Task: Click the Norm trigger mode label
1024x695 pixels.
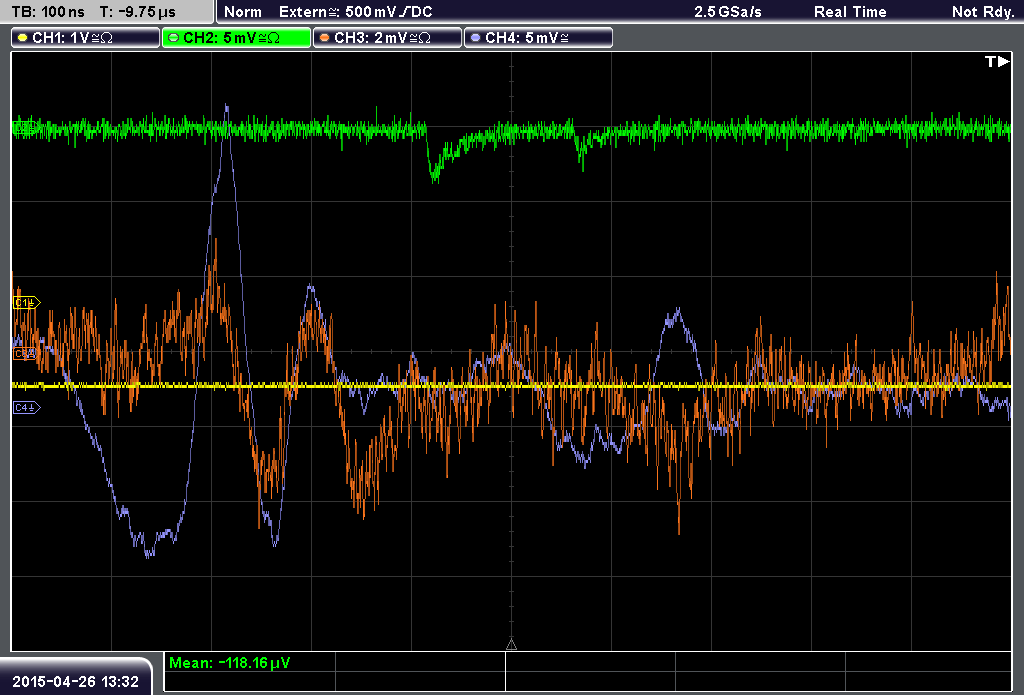Action: (243, 12)
